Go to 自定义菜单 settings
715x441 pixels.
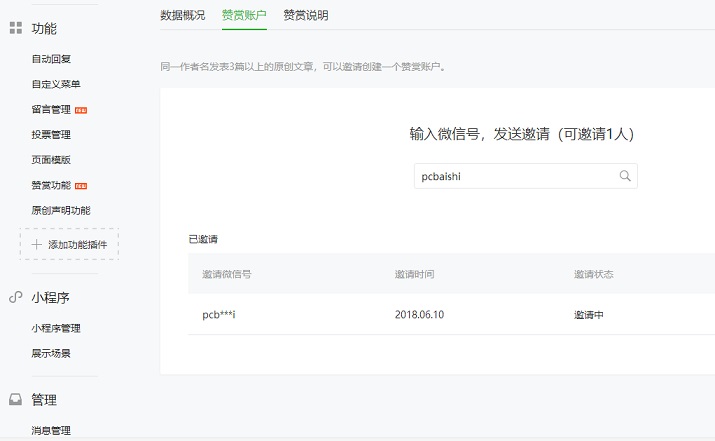tap(56, 84)
